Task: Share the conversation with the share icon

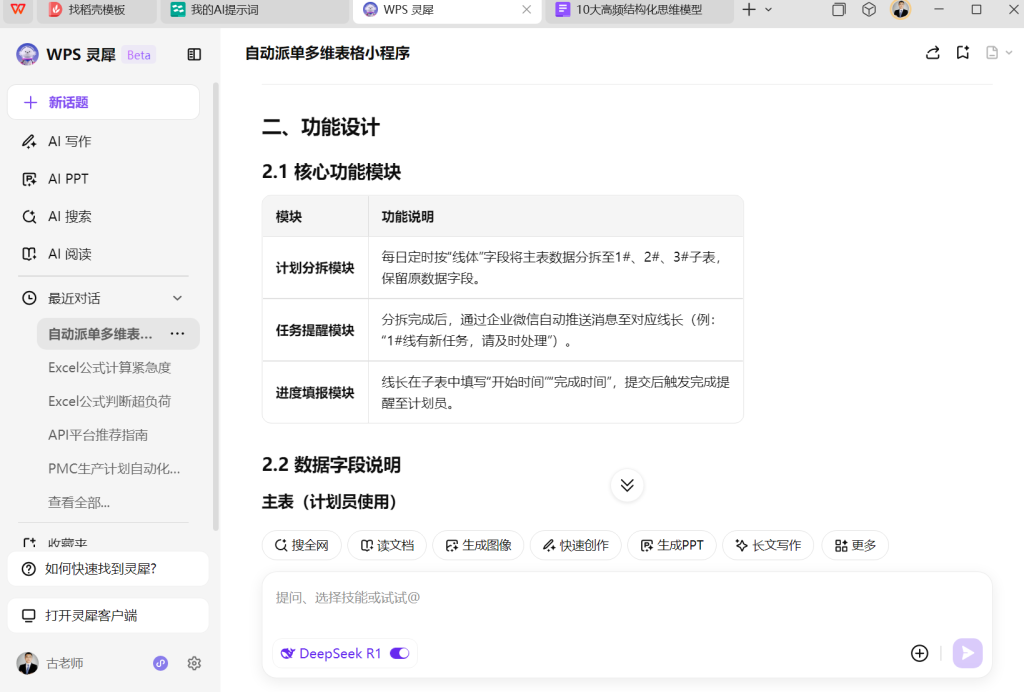Action: tap(933, 53)
